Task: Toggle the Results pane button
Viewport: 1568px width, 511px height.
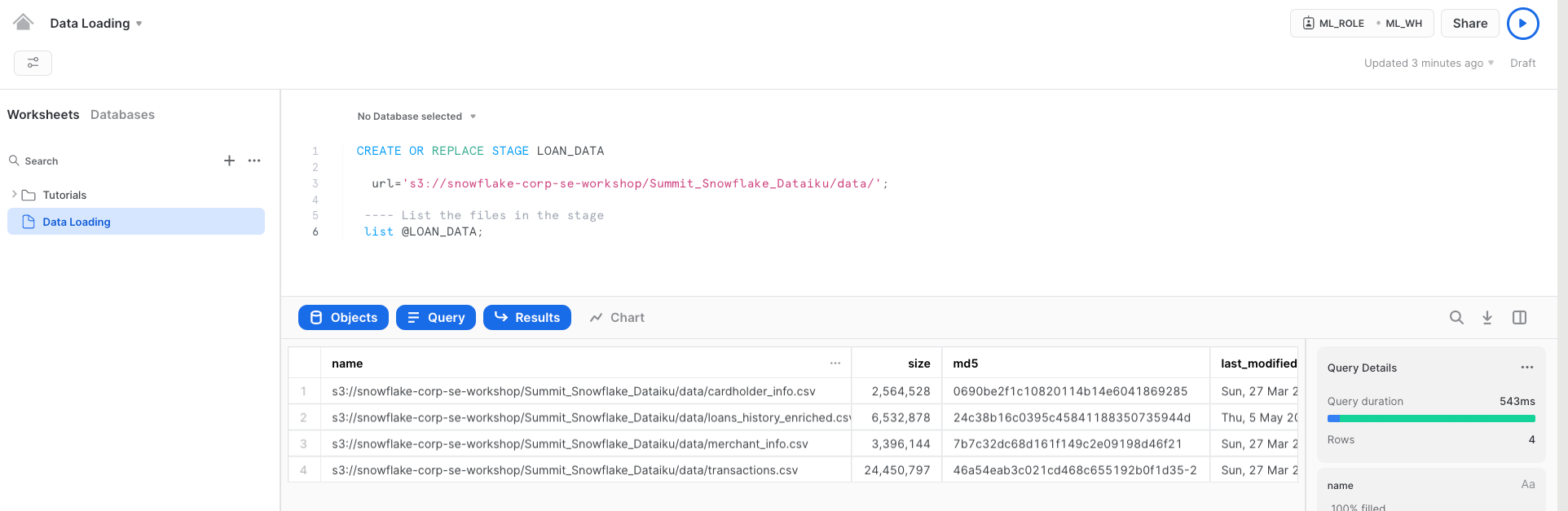Action: click(527, 318)
